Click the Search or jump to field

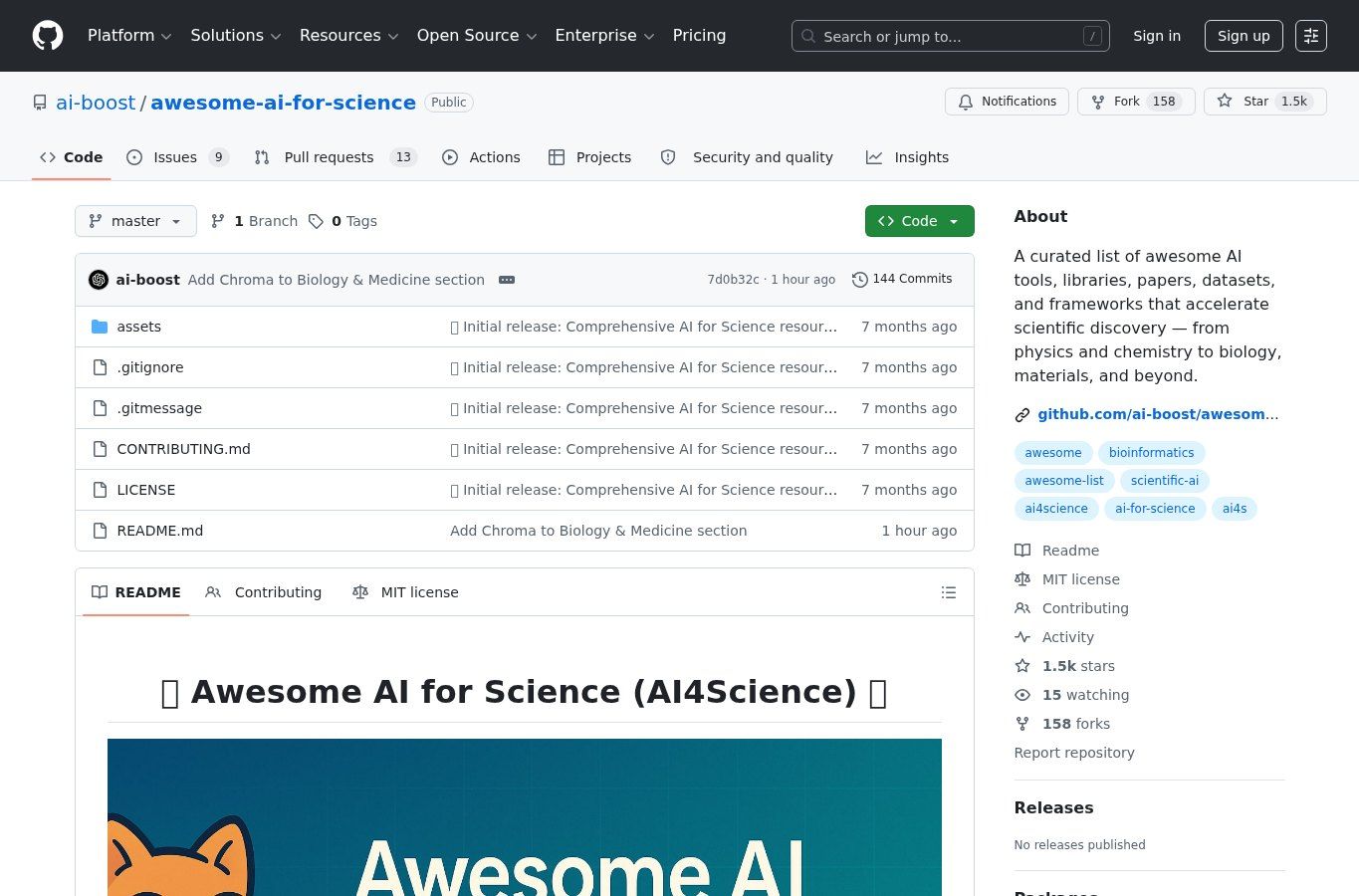point(951,36)
